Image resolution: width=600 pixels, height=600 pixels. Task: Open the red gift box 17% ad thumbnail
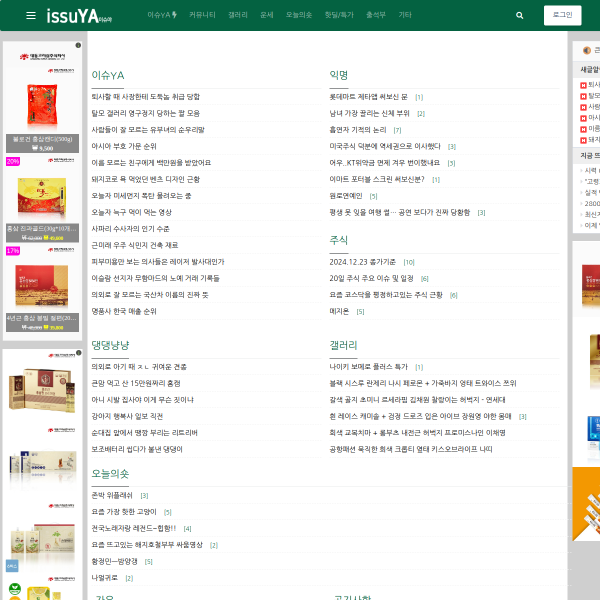pyautogui.click(x=42, y=285)
